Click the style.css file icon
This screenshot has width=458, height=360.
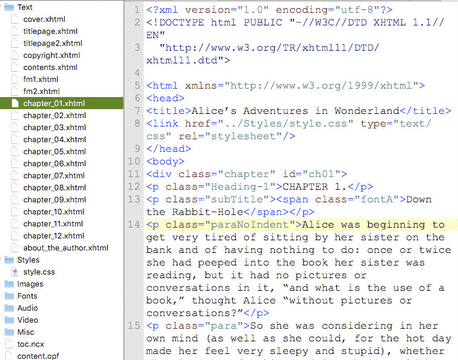(x=15, y=272)
